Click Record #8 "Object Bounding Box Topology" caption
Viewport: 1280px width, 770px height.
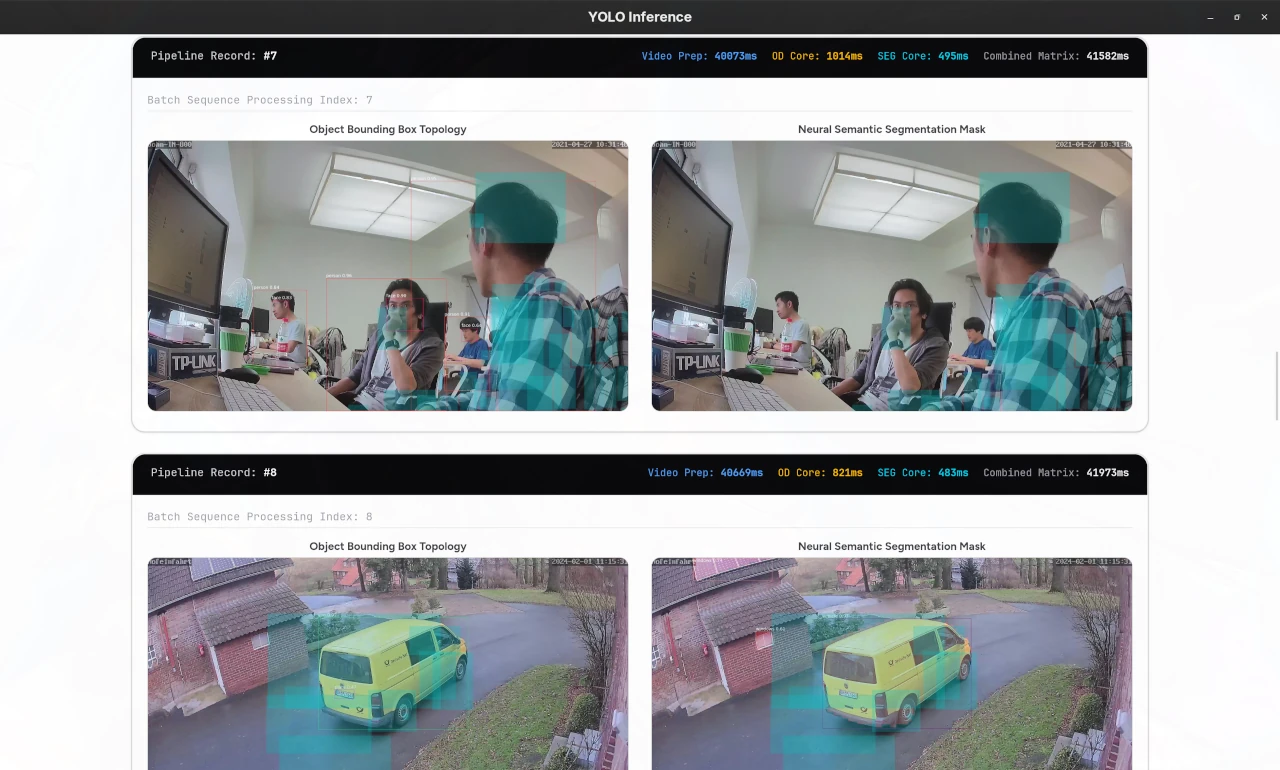pos(388,546)
